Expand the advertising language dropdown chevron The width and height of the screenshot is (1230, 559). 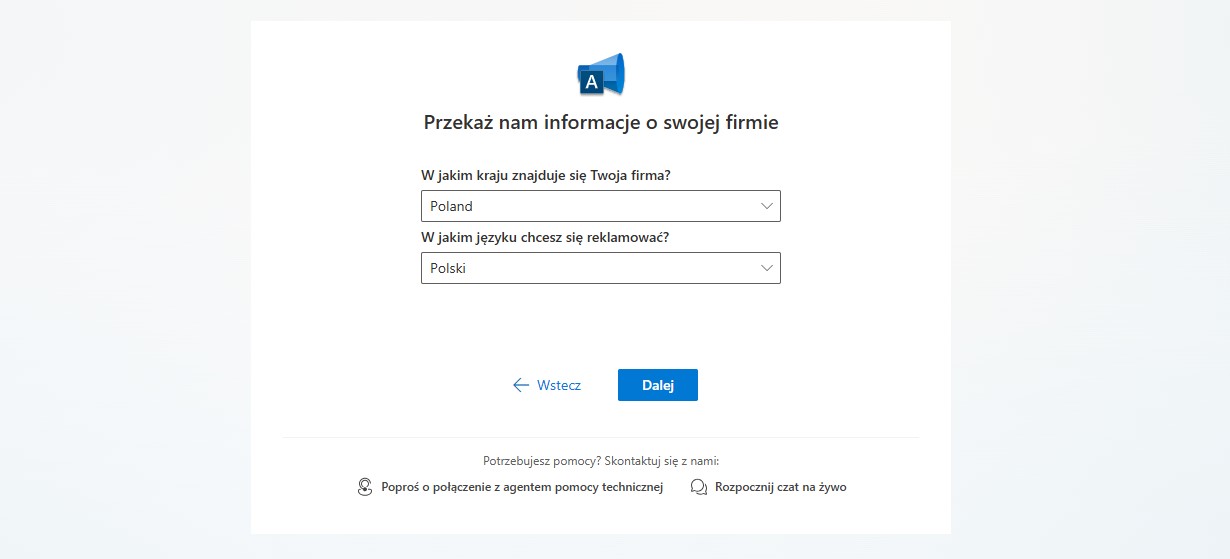[x=767, y=268]
